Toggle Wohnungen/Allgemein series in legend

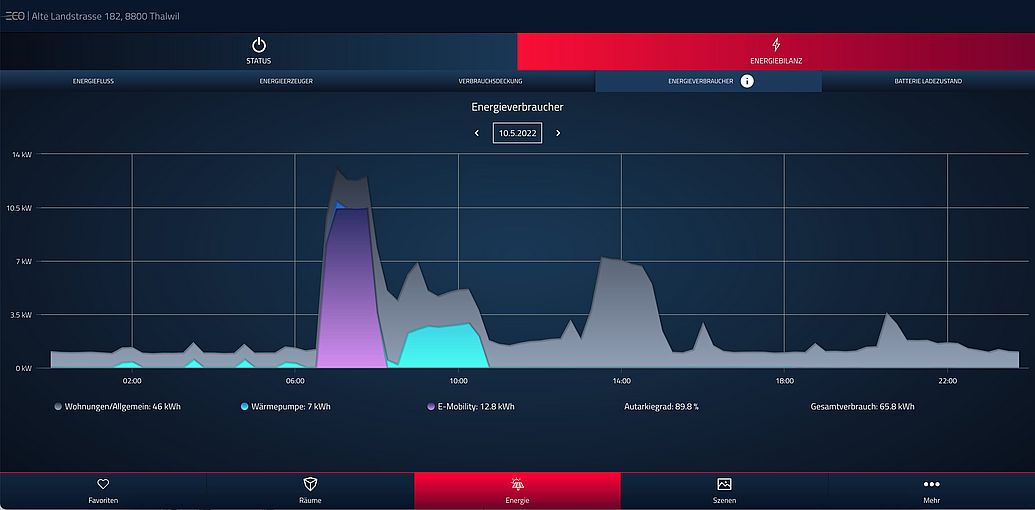117,407
